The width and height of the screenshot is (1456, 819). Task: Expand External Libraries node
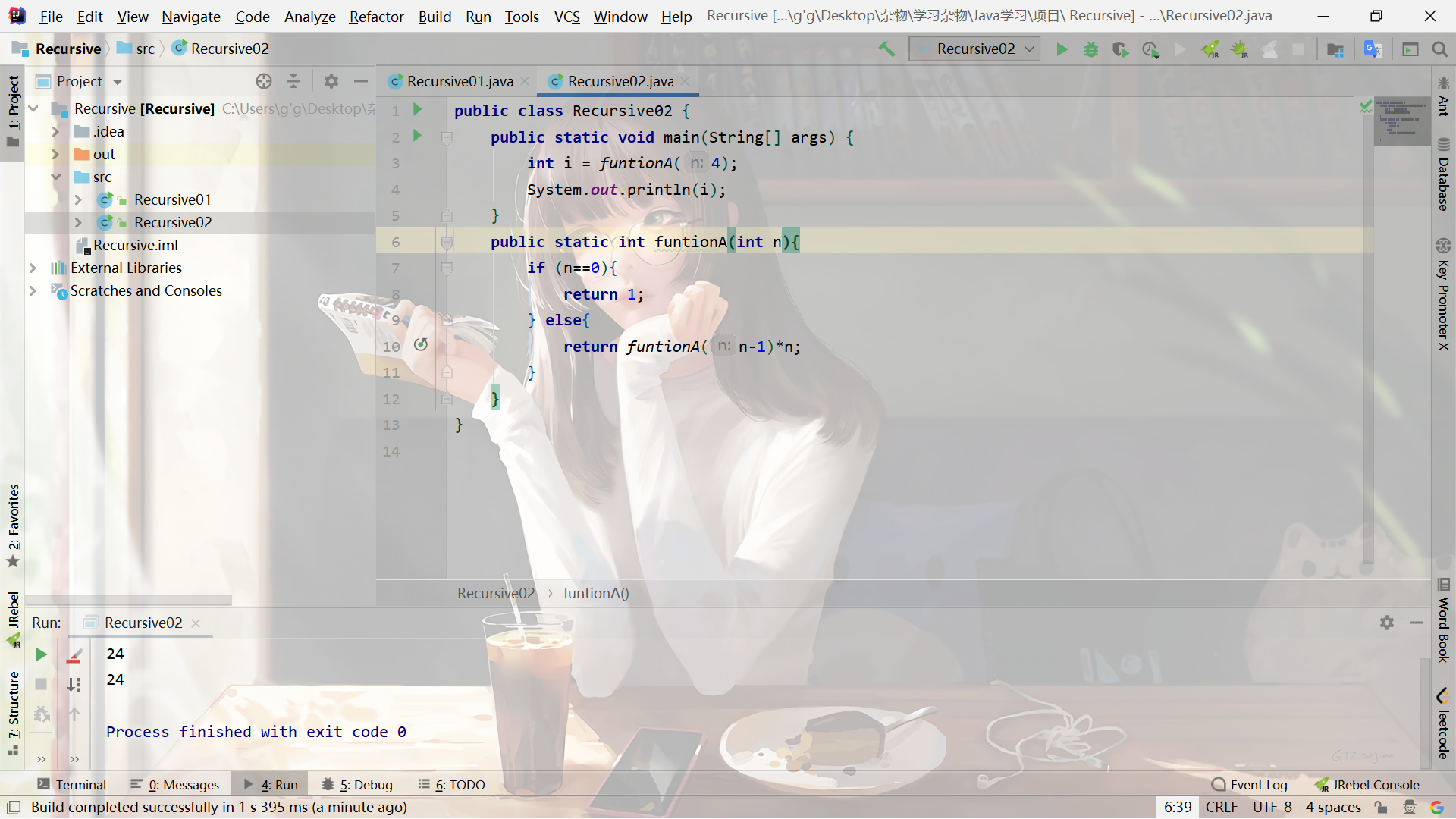33,268
